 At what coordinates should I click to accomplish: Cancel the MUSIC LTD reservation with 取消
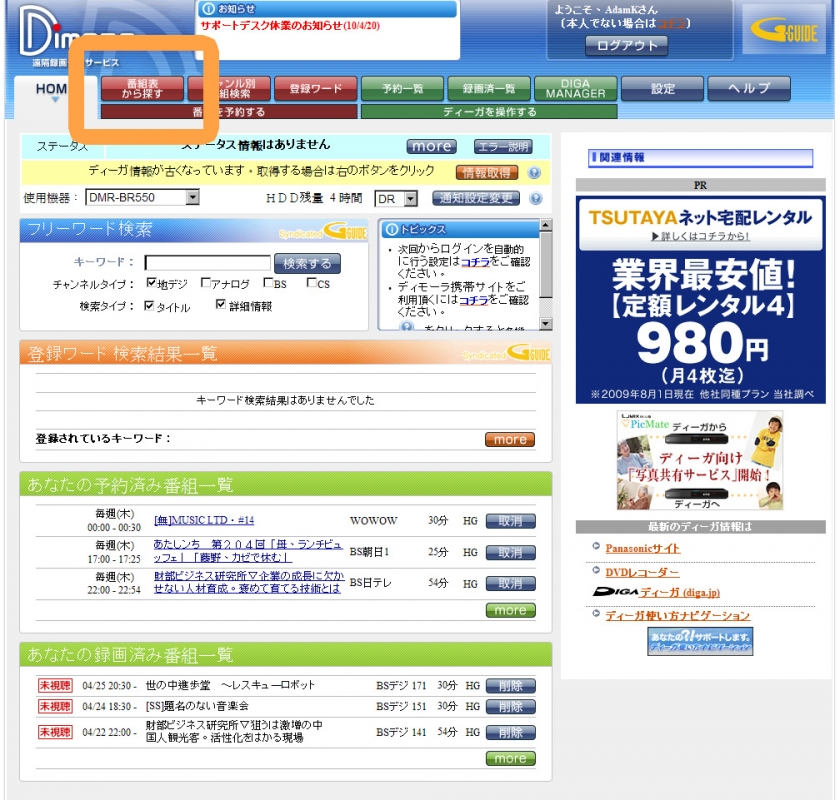click(x=510, y=521)
